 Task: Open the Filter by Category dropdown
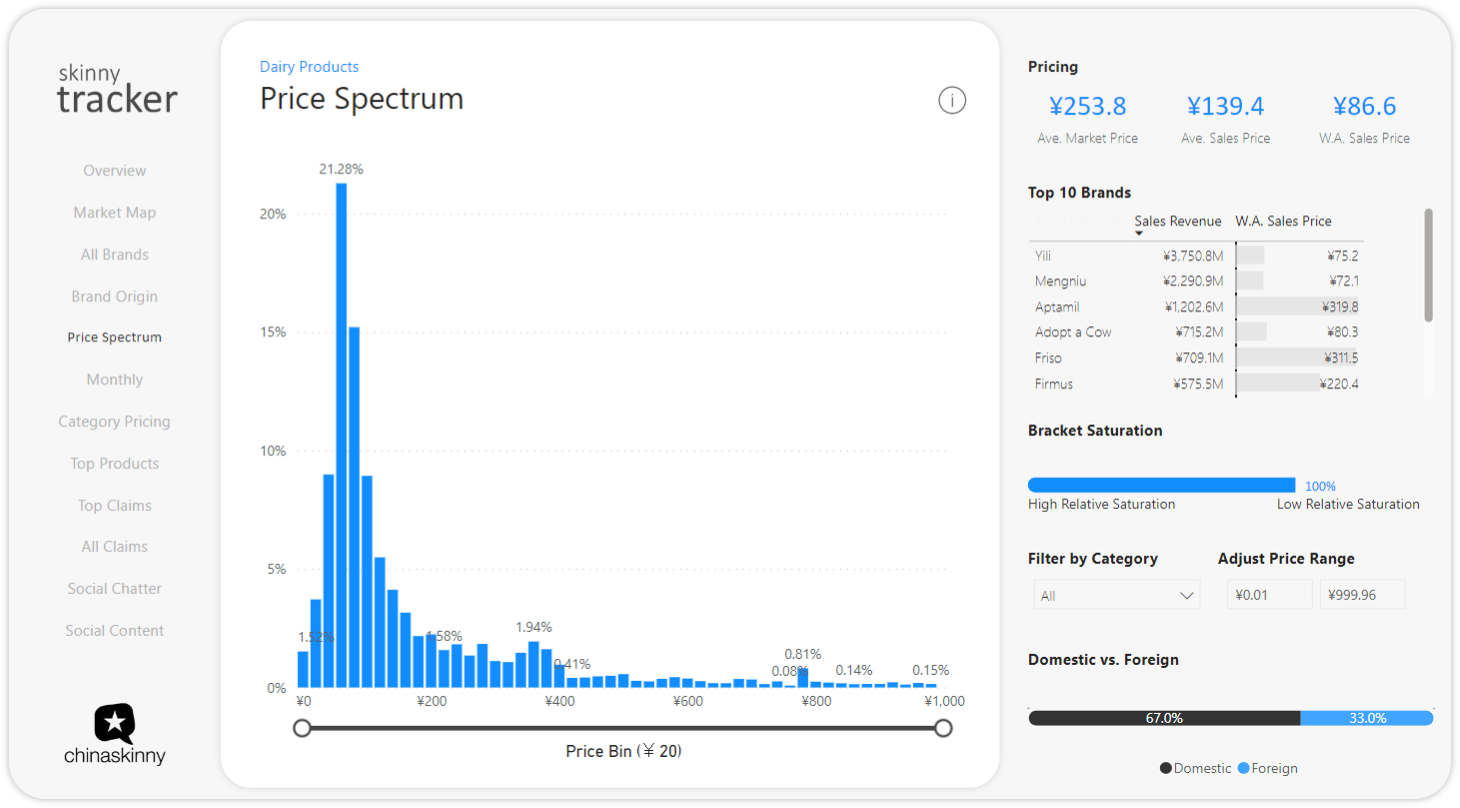[1116, 595]
